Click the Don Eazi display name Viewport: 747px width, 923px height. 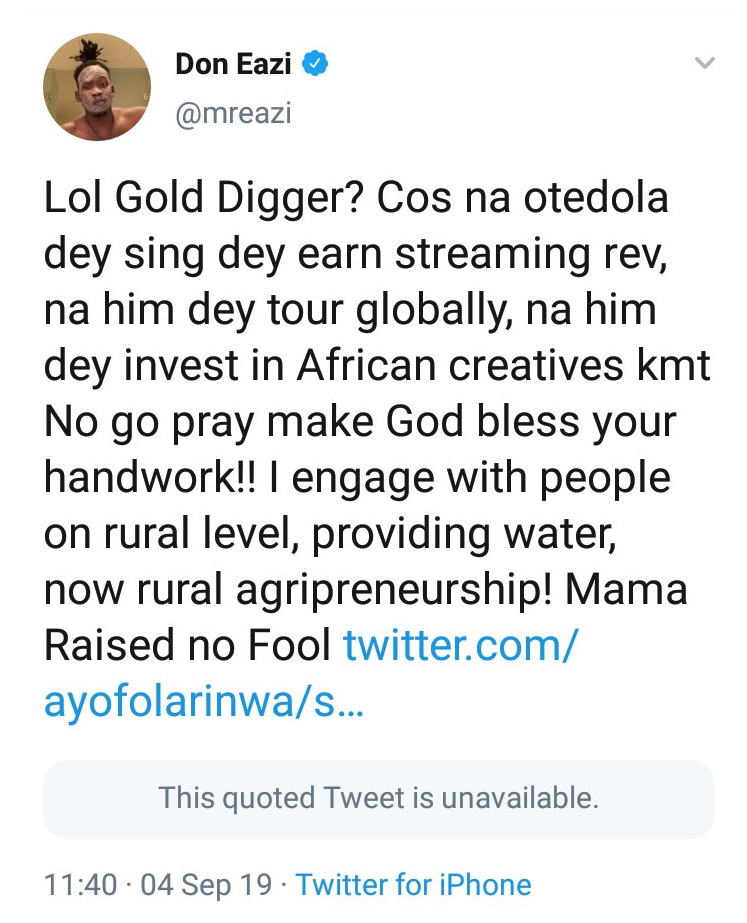(235, 65)
